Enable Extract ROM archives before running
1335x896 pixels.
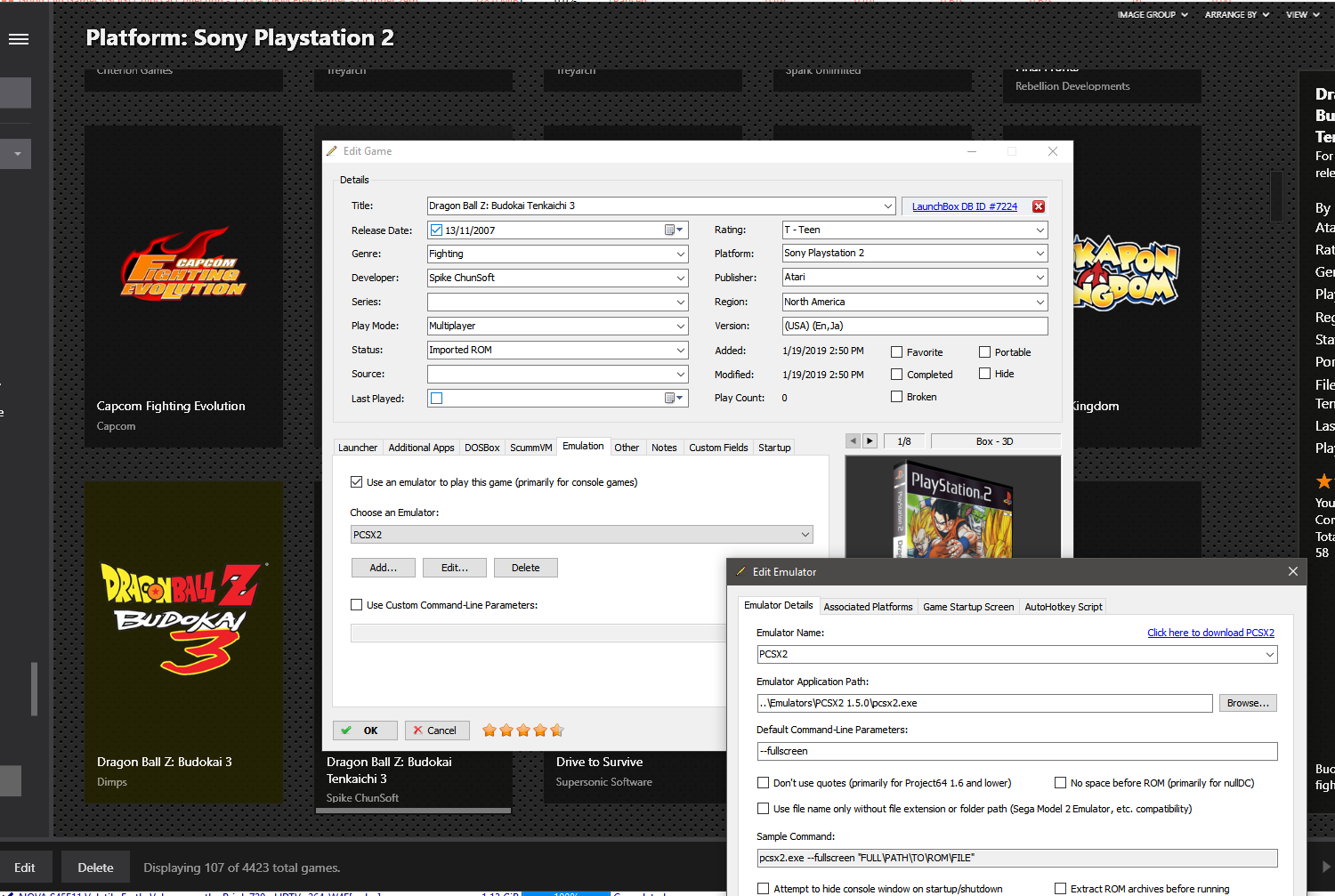1060,889
